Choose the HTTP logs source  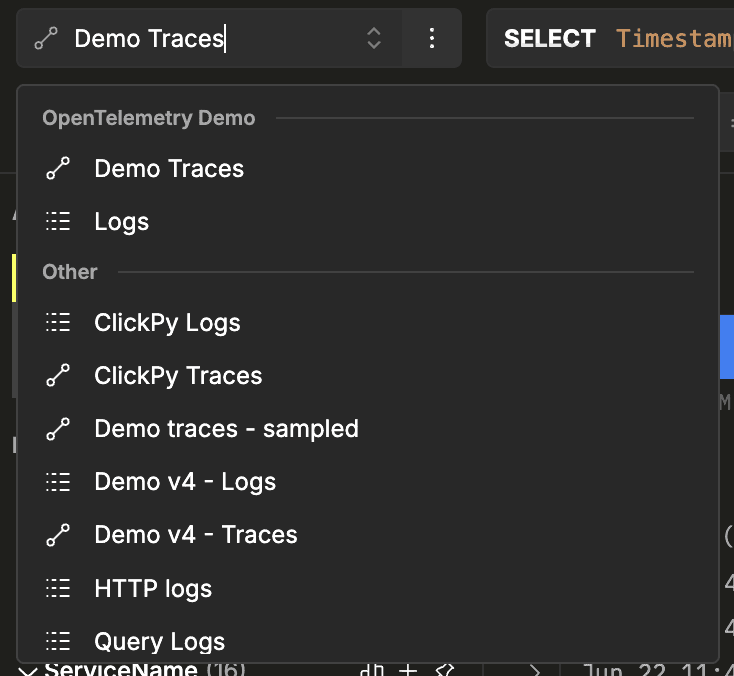[x=367, y=588]
